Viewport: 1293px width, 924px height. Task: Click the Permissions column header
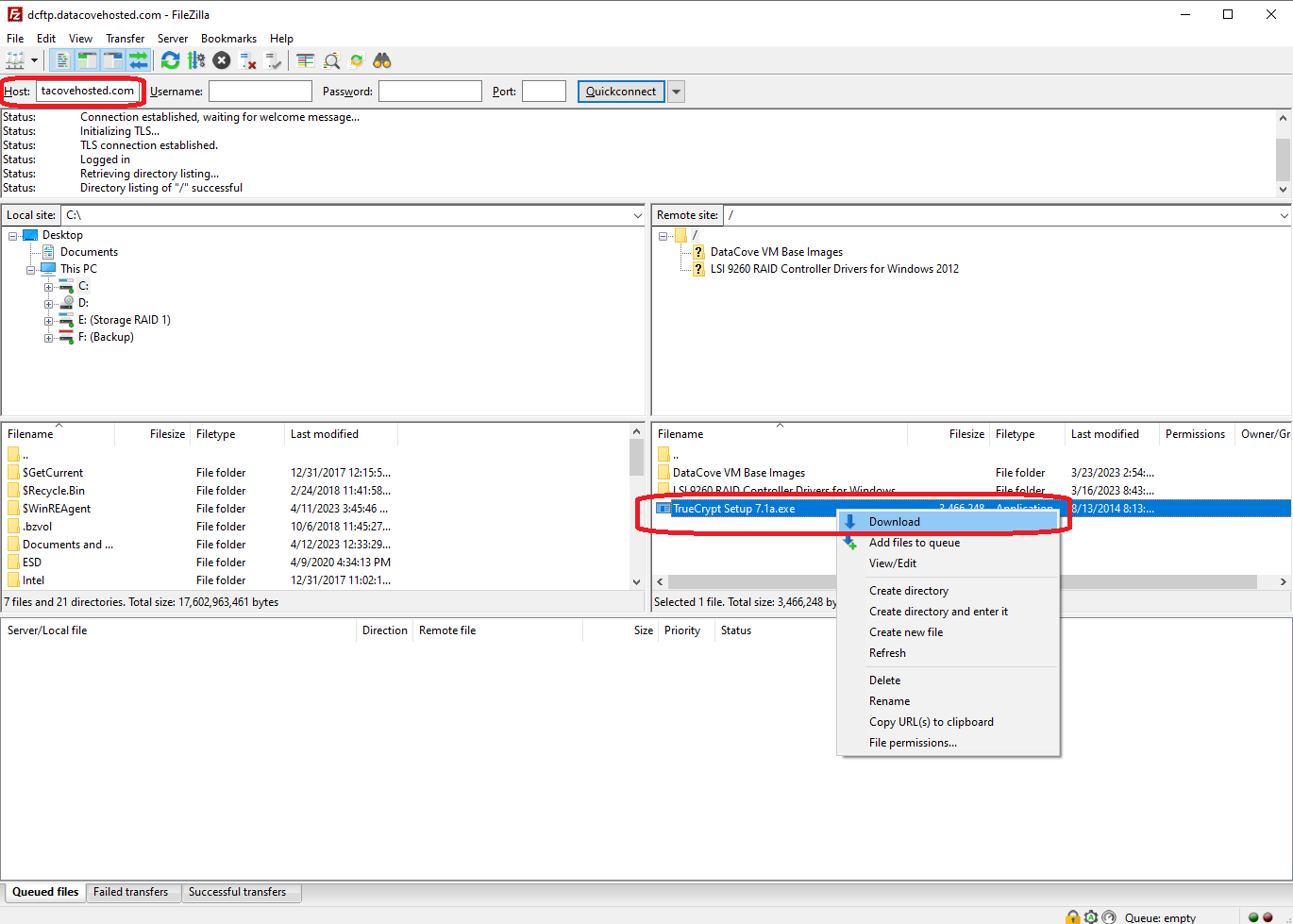click(x=1196, y=434)
